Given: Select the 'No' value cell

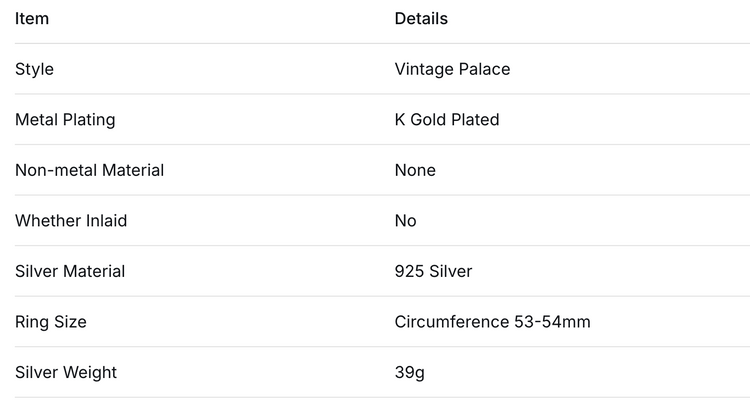Looking at the screenshot, I should tap(405, 221).
